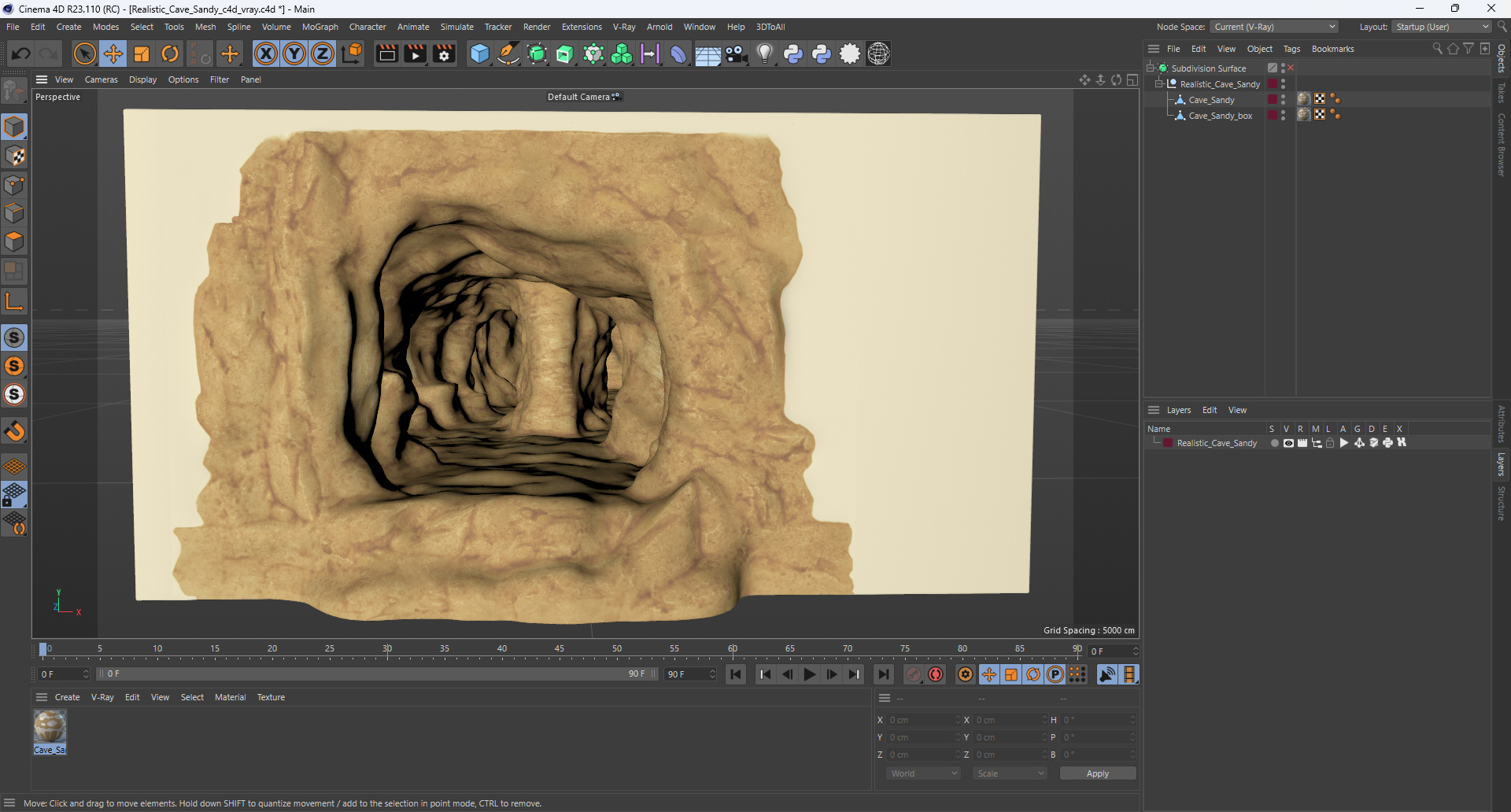Open the Simulate menu

click(x=456, y=27)
